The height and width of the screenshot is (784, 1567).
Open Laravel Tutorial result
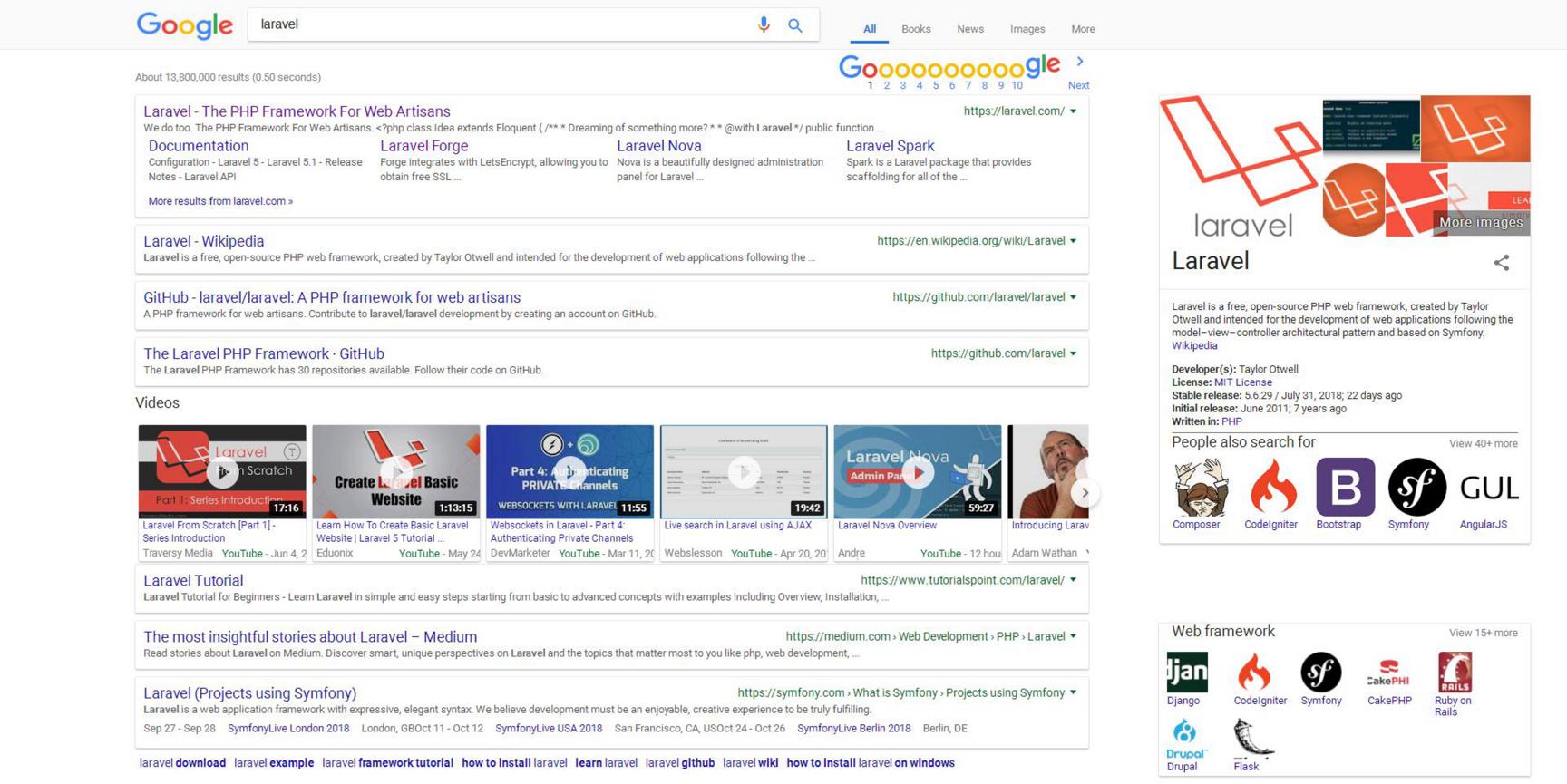point(193,580)
